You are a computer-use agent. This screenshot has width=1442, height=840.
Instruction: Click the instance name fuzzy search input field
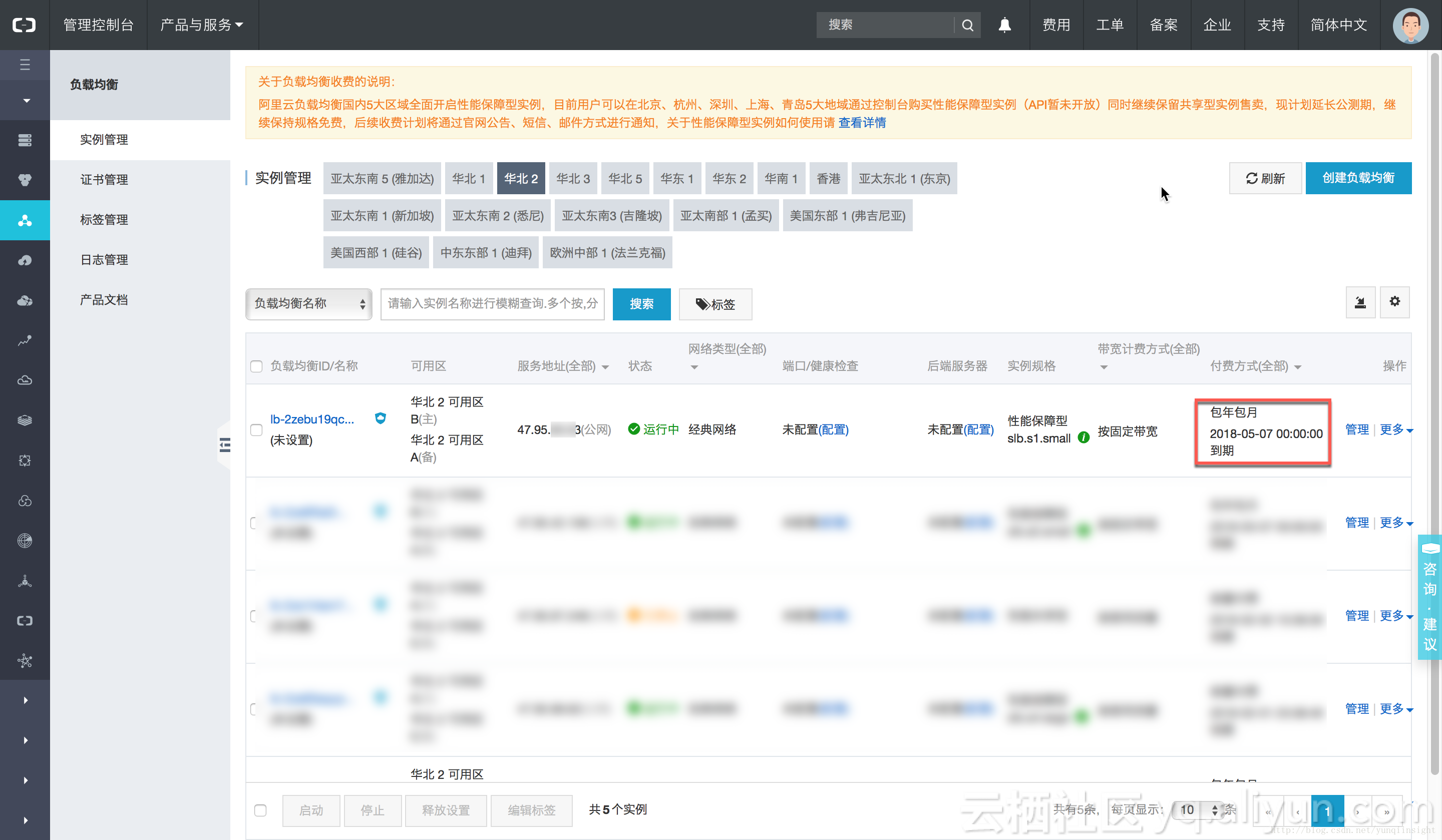coord(492,304)
